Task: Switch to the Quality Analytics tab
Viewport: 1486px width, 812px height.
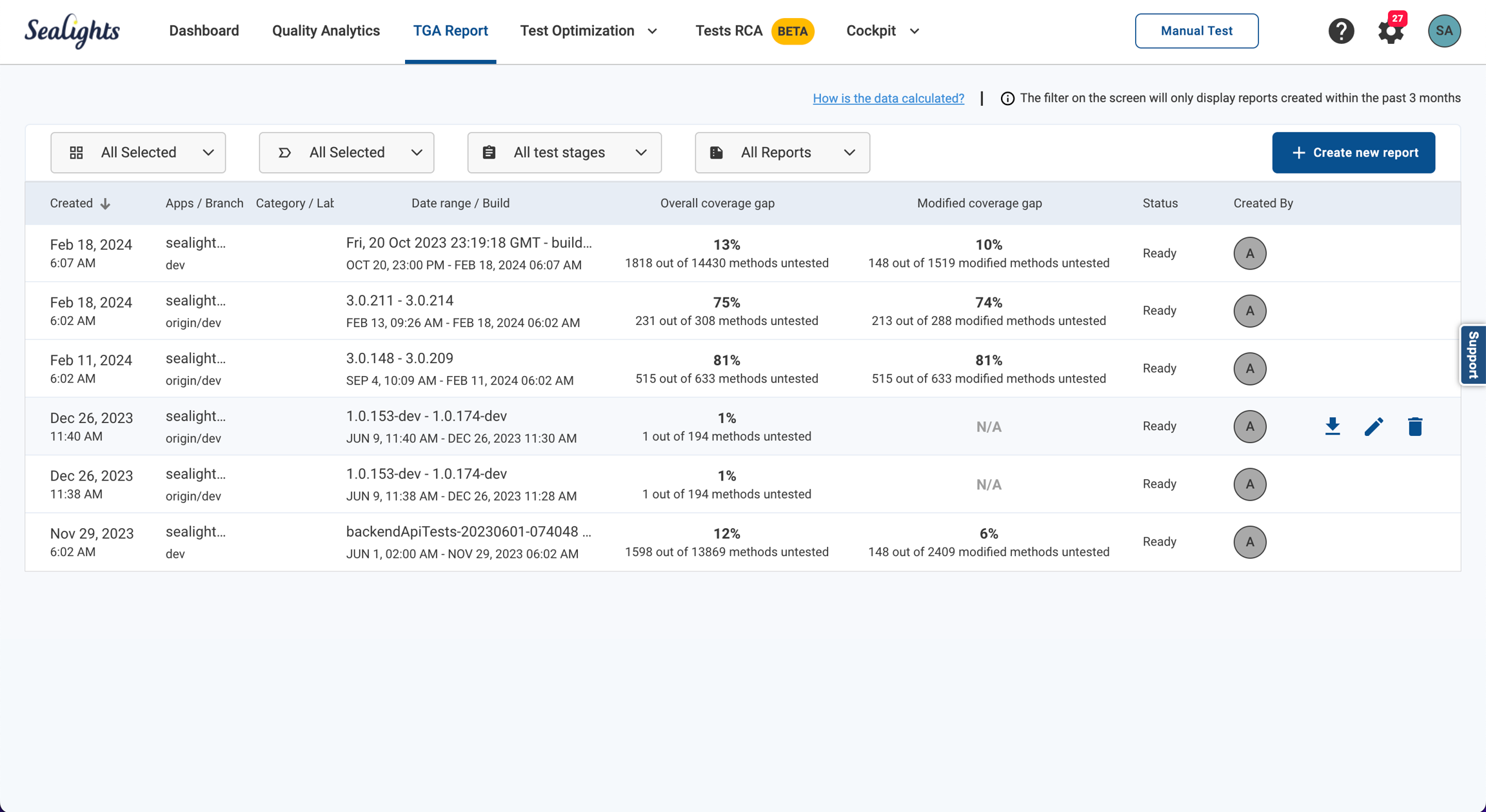Action: coord(326,31)
